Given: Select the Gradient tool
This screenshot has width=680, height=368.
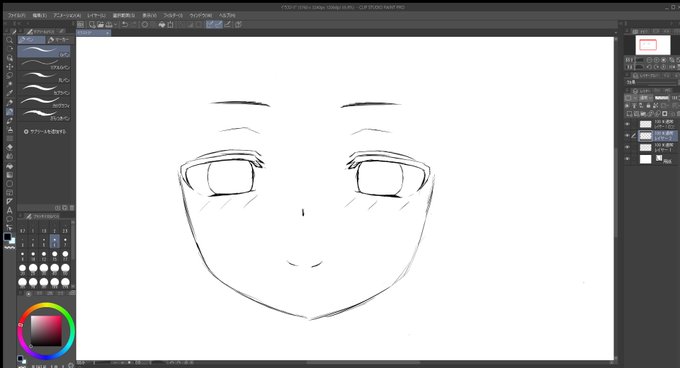Looking at the screenshot, I should [x=10, y=175].
